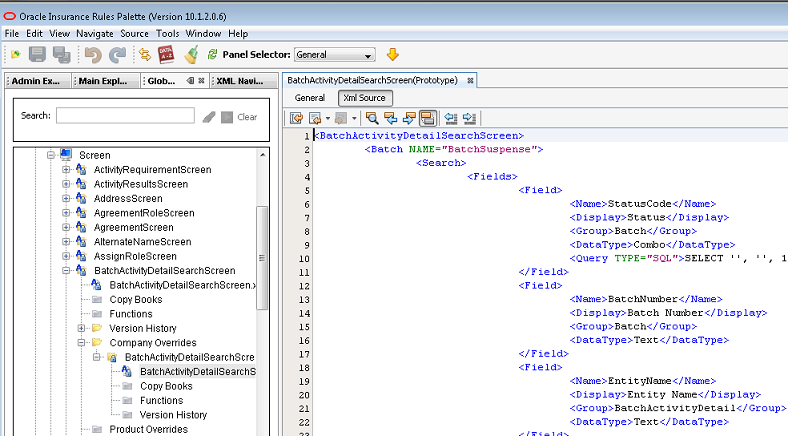The width and height of the screenshot is (788, 436).
Task: Click the Clear button next to Search
Action: (247, 117)
